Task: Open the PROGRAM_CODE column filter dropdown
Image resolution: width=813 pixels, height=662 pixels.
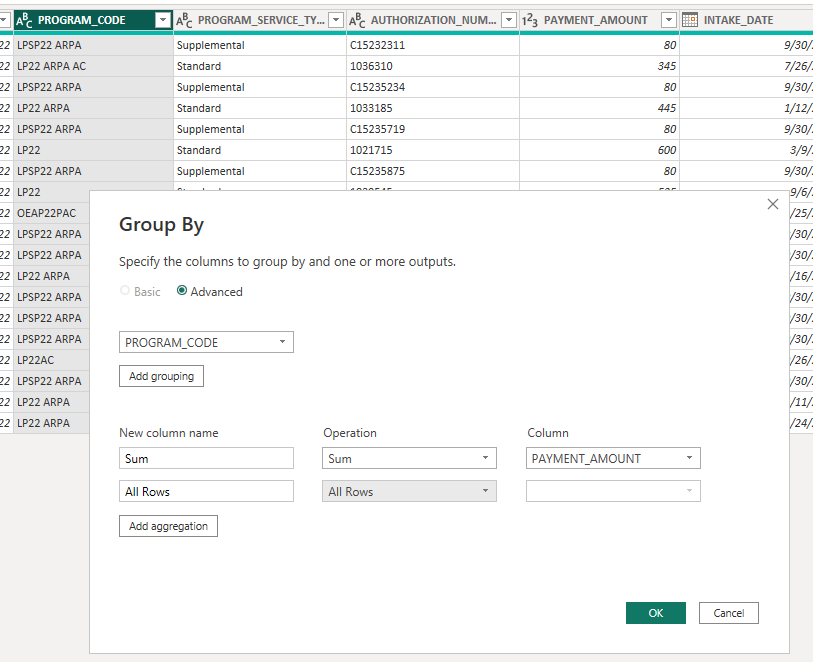Action: pyautogui.click(x=163, y=20)
